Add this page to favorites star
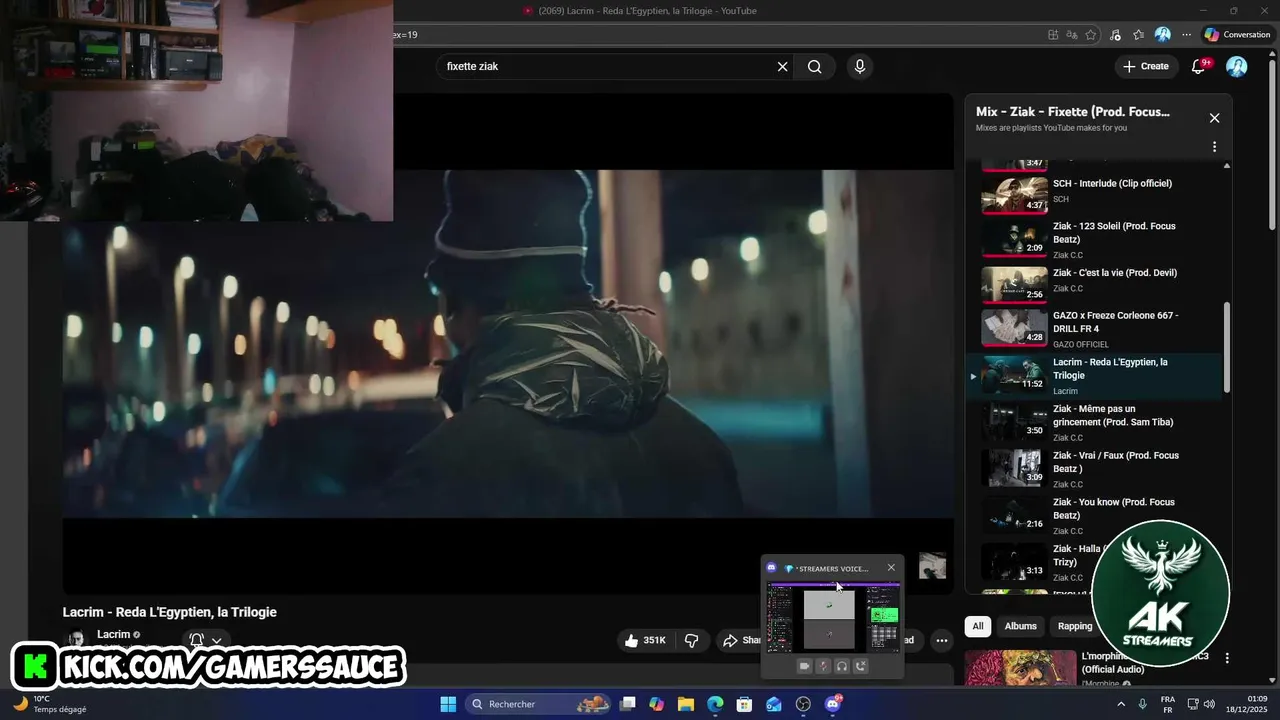Image resolution: width=1280 pixels, height=720 pixels. point(1091,35)
